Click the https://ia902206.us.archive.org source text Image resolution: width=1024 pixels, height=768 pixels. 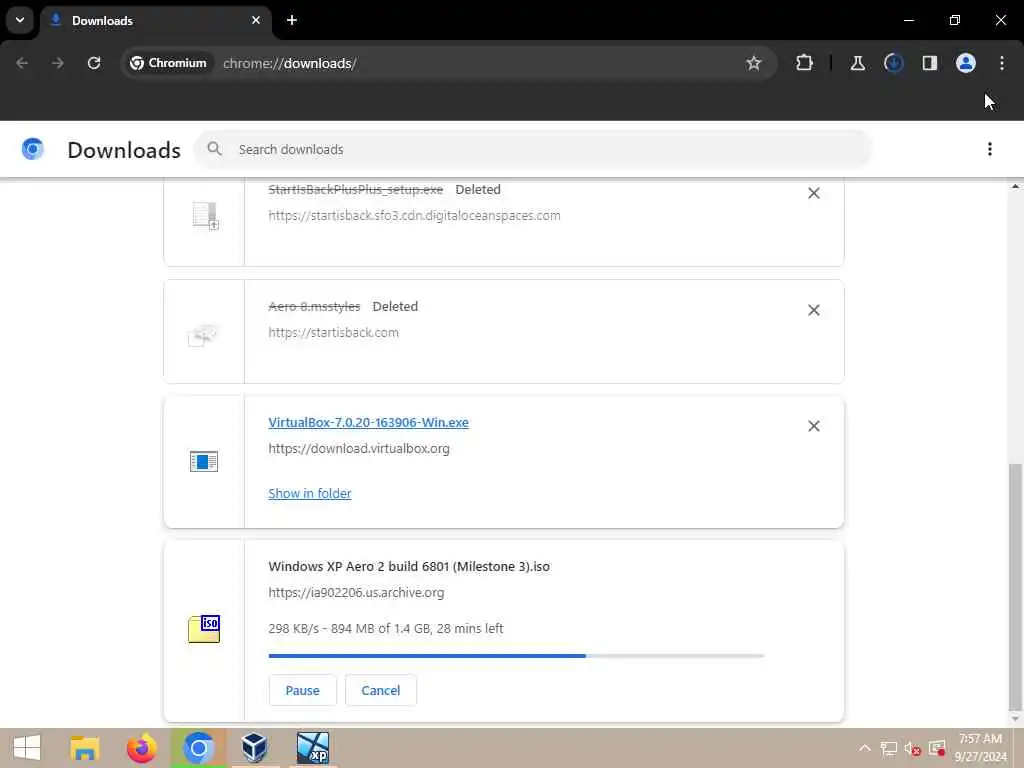point(356,592)
